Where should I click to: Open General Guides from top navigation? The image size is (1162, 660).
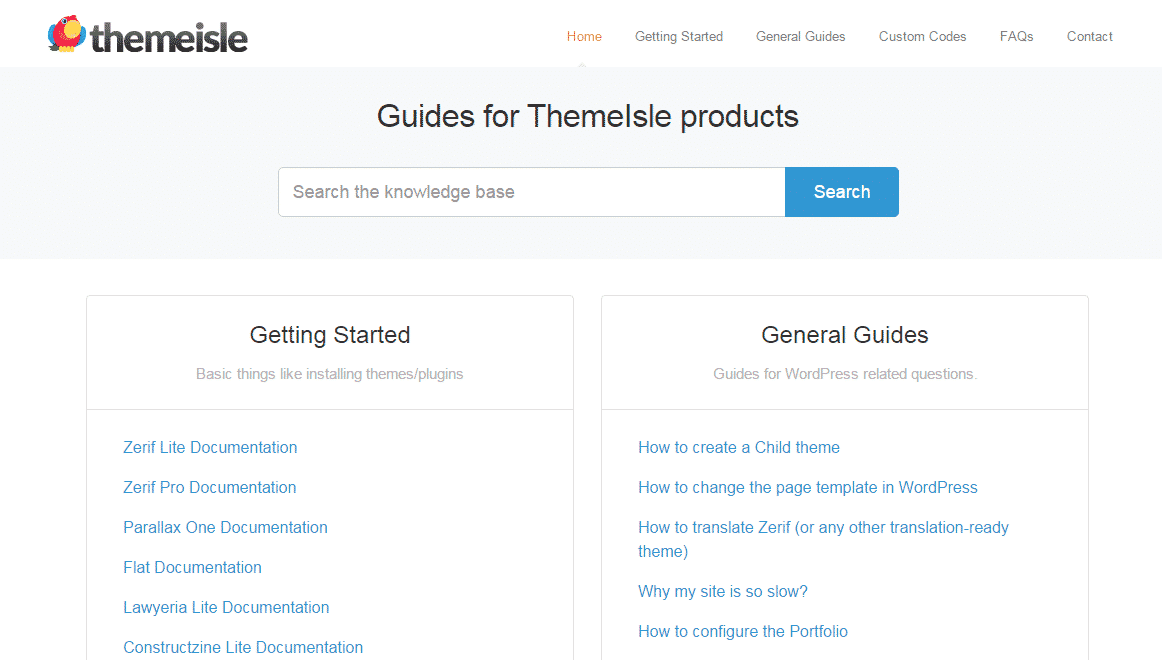pos(800,36)
